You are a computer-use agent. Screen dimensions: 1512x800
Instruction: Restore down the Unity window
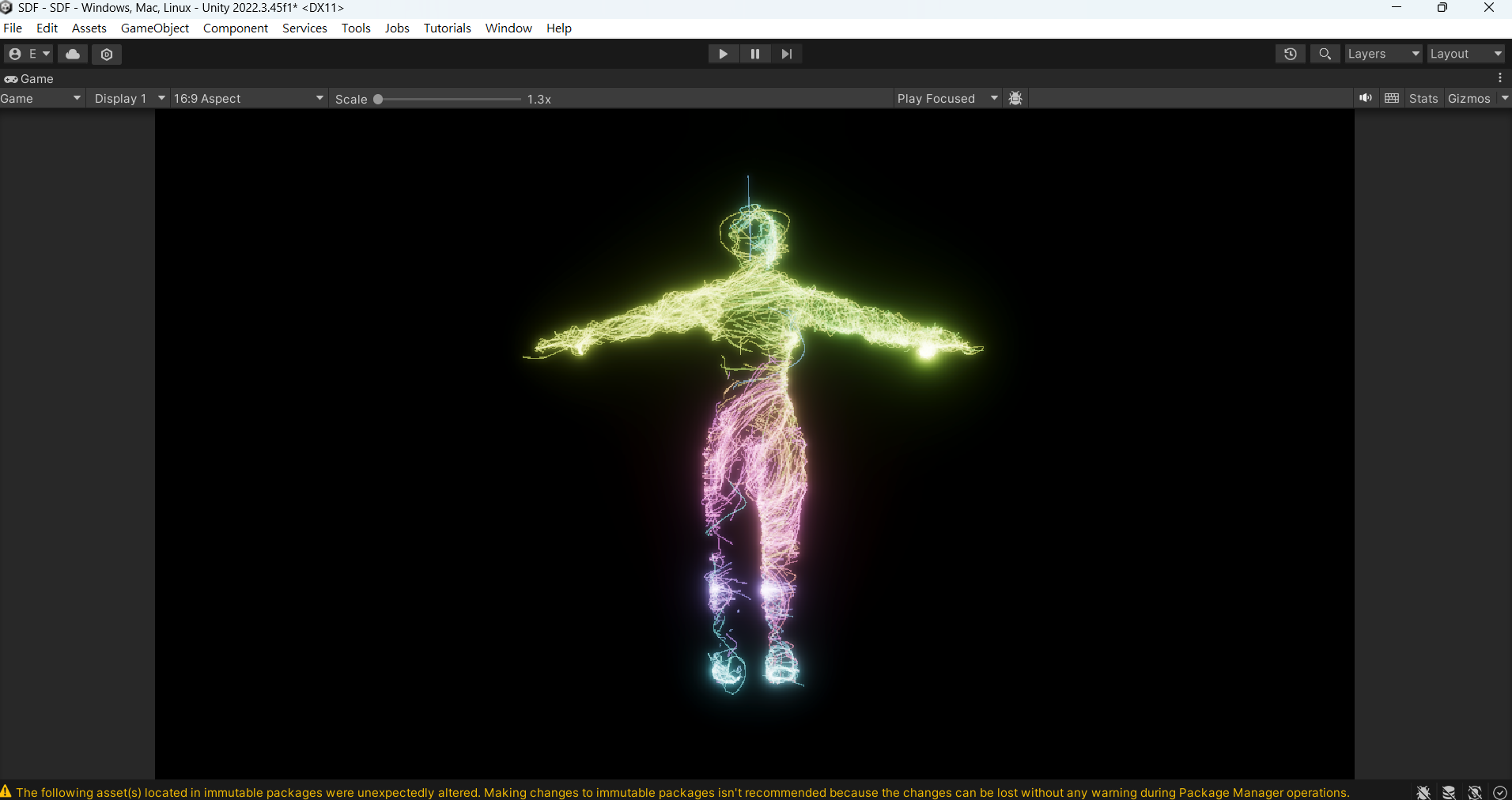pos(1442,8)
